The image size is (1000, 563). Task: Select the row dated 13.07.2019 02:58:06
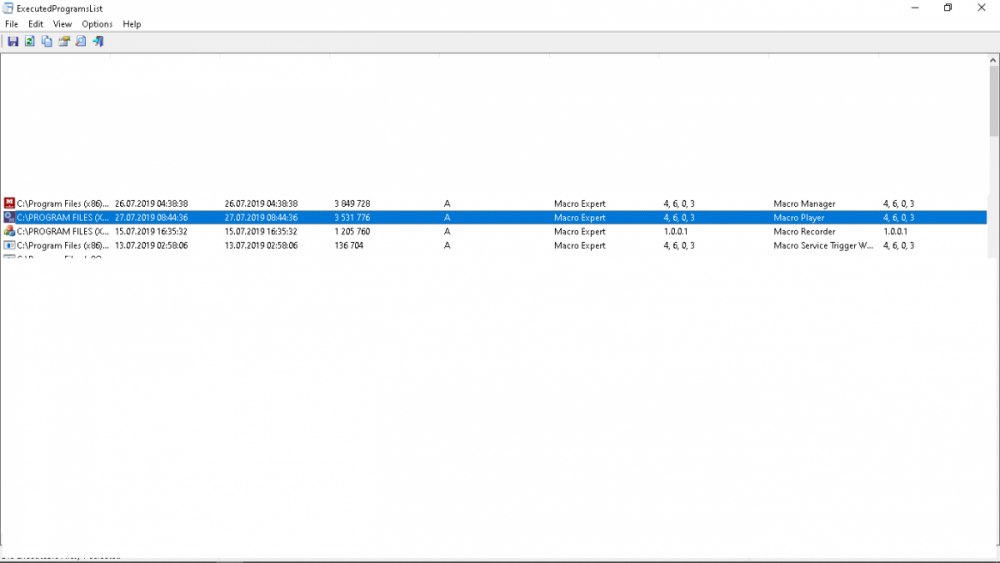point(151,246)
